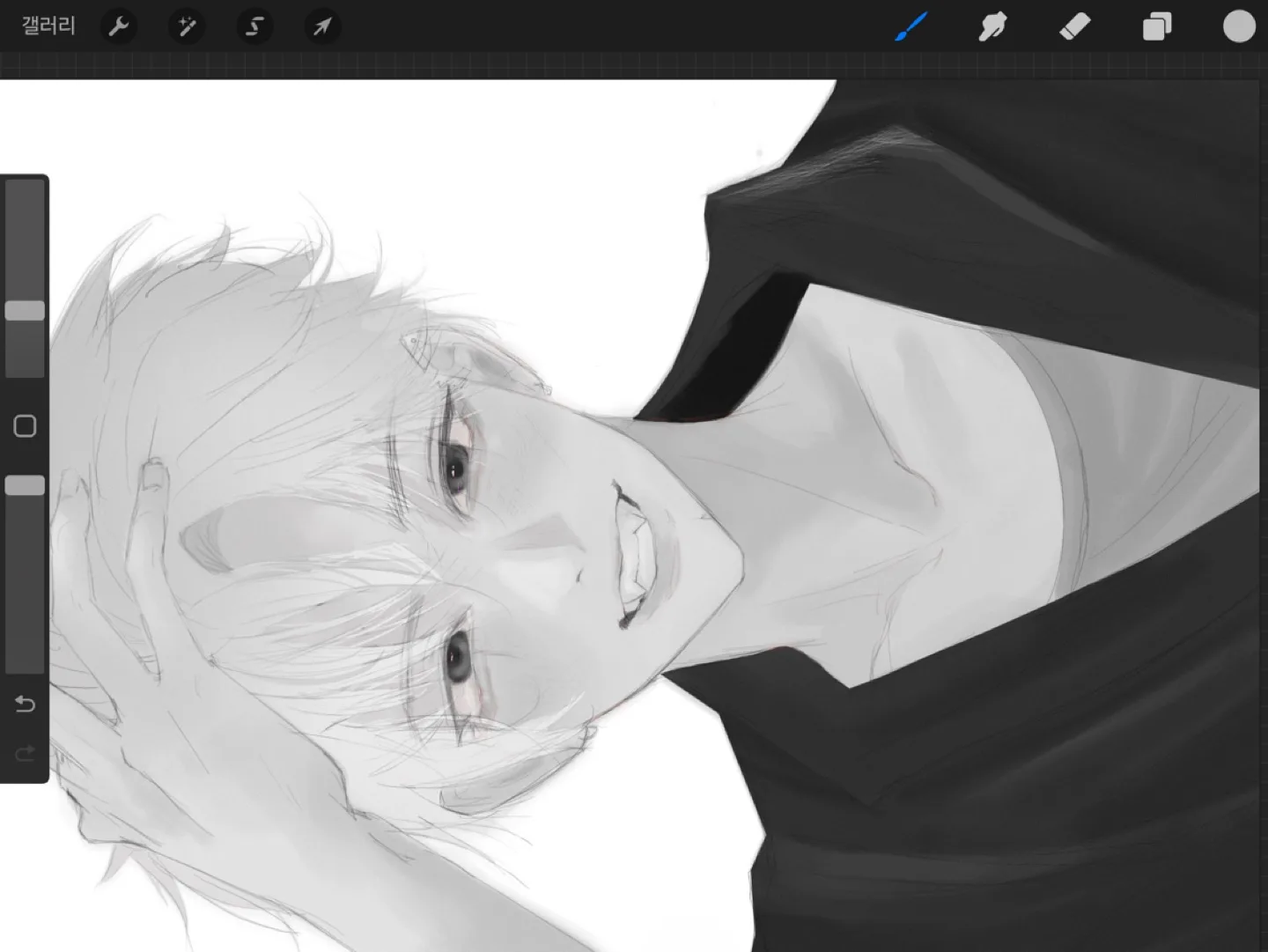1268x952 pixels.
Task: Undo the last stroke with undo arrow
Action: coord(25,704)
